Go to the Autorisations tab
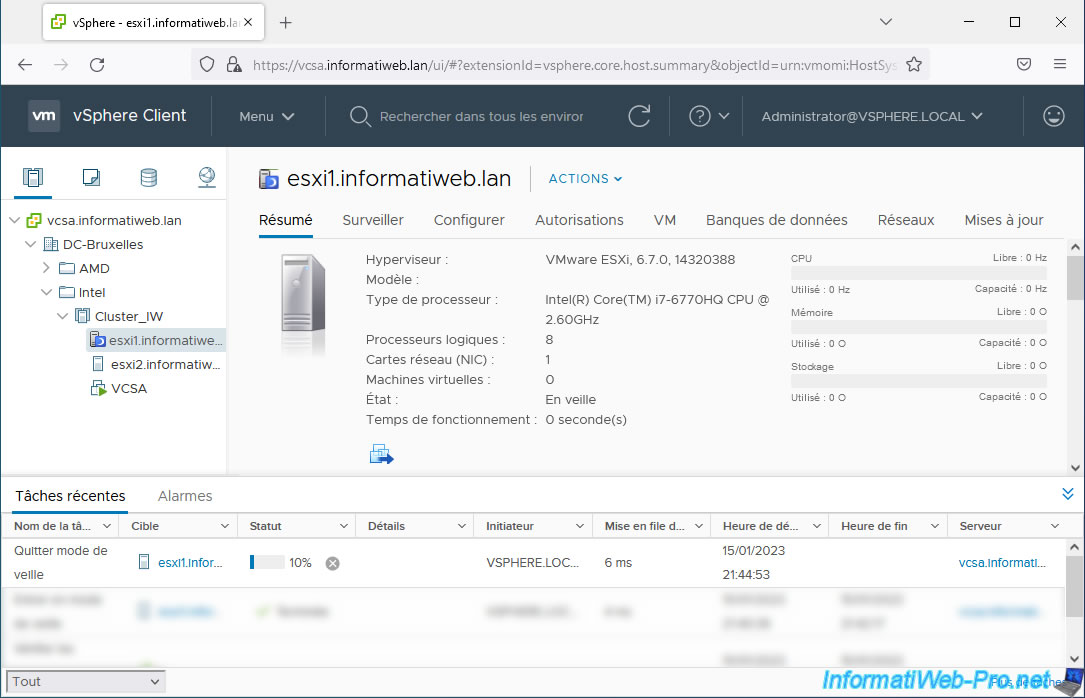 (x=579, y=220)
